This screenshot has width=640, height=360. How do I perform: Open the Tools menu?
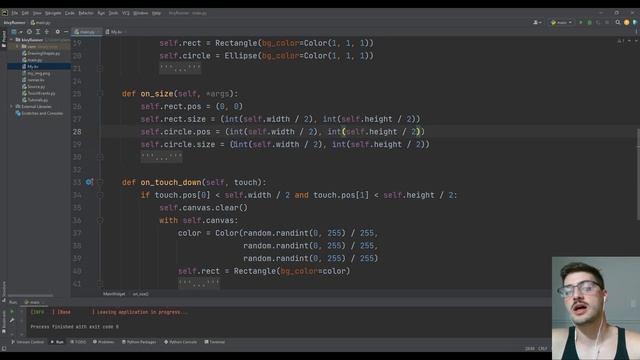[113, 13]
